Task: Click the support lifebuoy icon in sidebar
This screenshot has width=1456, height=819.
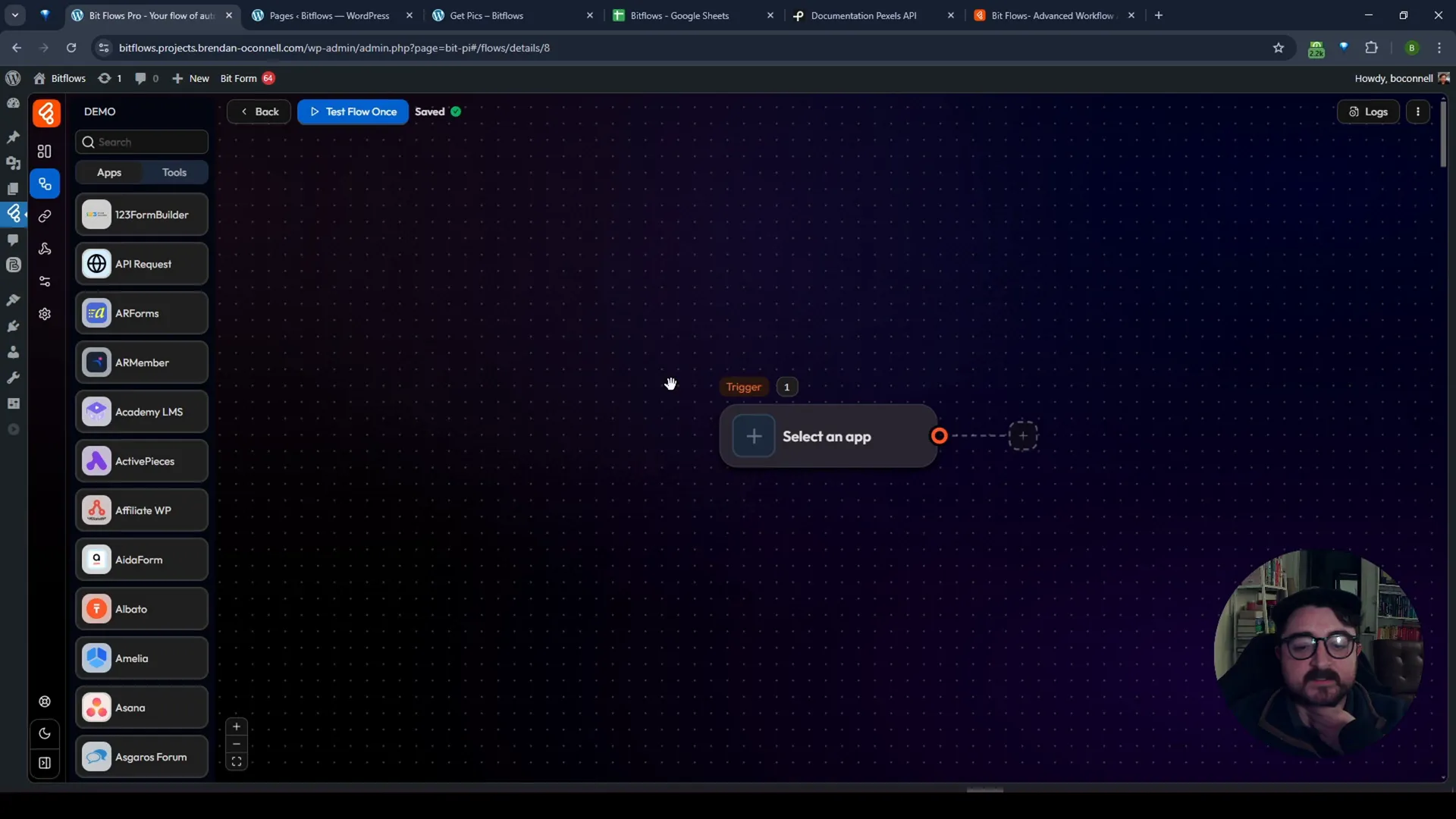Action: (x=45, y=701)
